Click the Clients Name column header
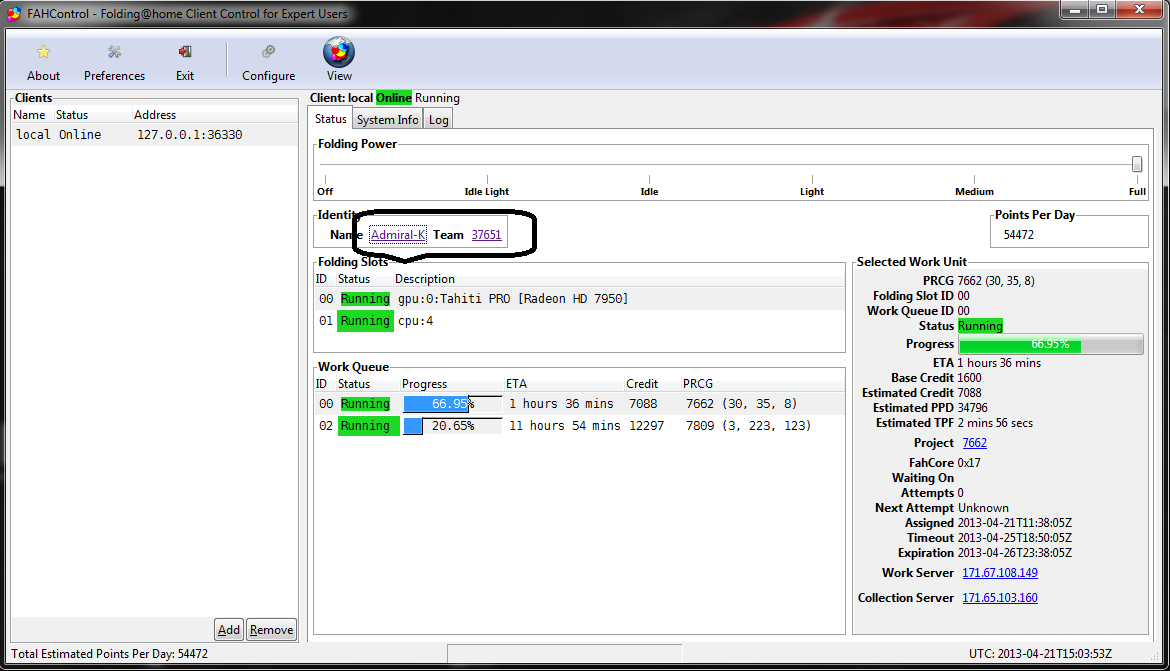Viewport: 1170px width, 671px height. (x=30, y=115)
